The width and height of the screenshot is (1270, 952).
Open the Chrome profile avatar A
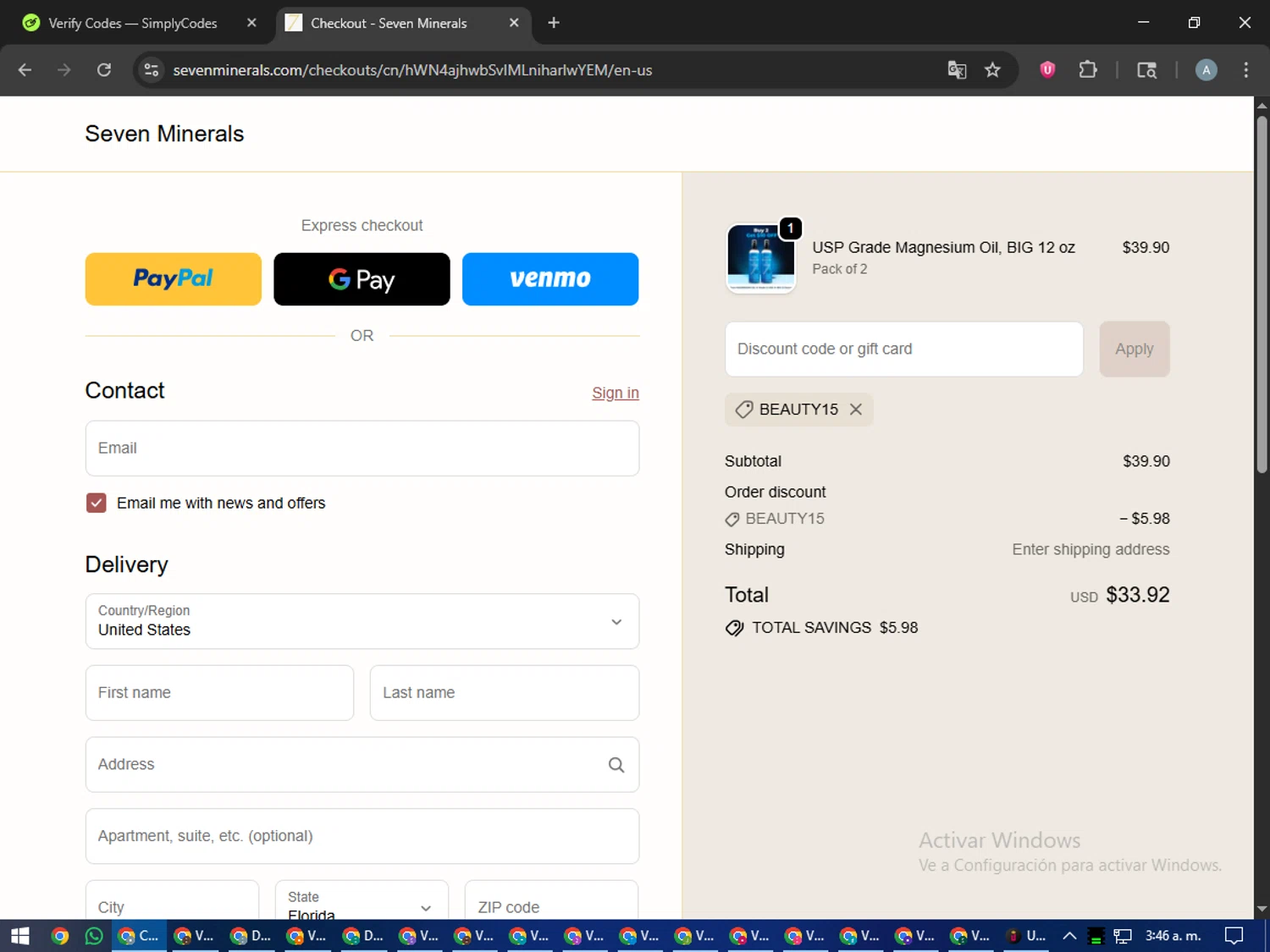(x=1206, y=70)
